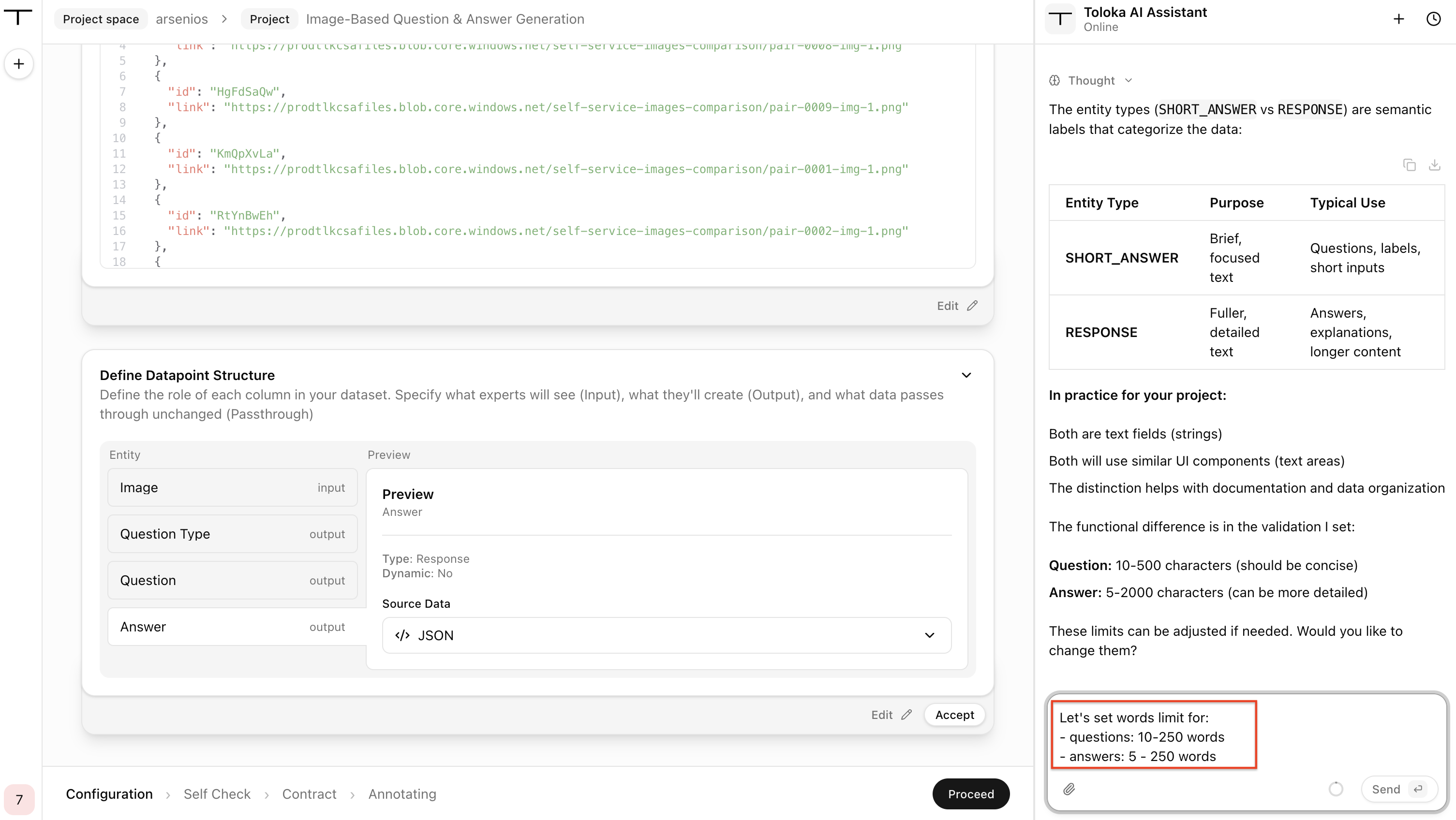Open chat history clock icon
This screenshot has height=820, width=1456.
click(x=1433, y=19)
